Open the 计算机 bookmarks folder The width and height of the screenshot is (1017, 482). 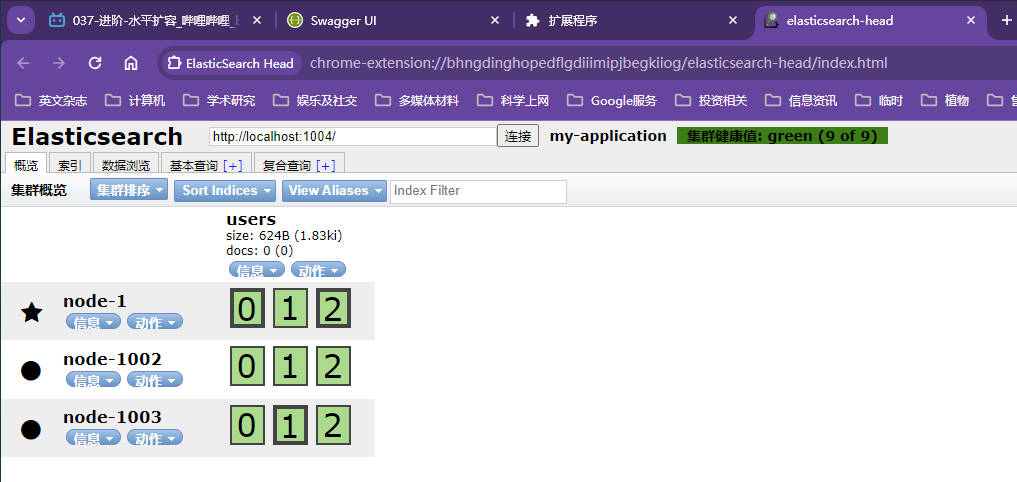tap(136, 101)
